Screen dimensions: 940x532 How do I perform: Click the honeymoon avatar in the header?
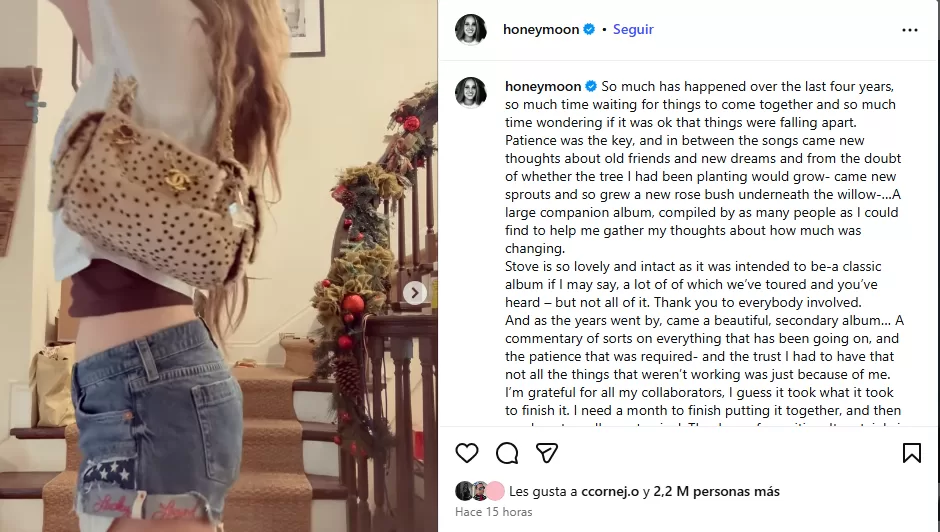point(471,29)
